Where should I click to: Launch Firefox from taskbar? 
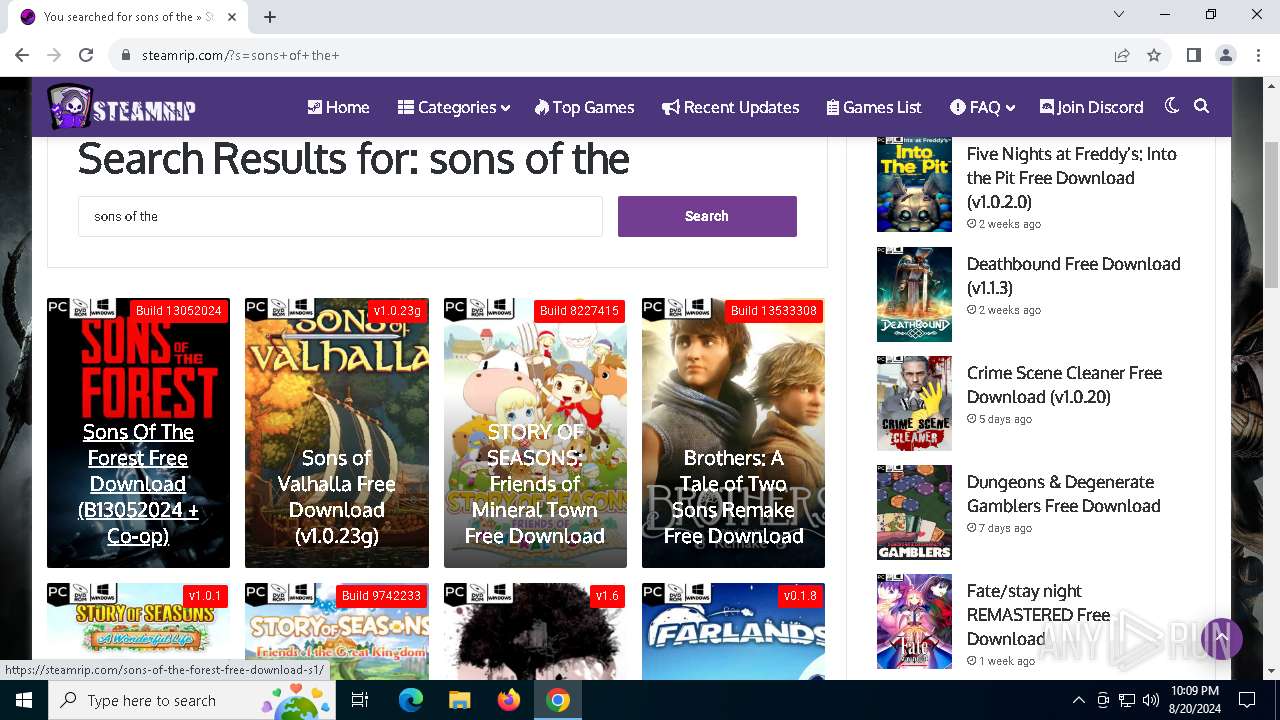click(x=509, y=700)
